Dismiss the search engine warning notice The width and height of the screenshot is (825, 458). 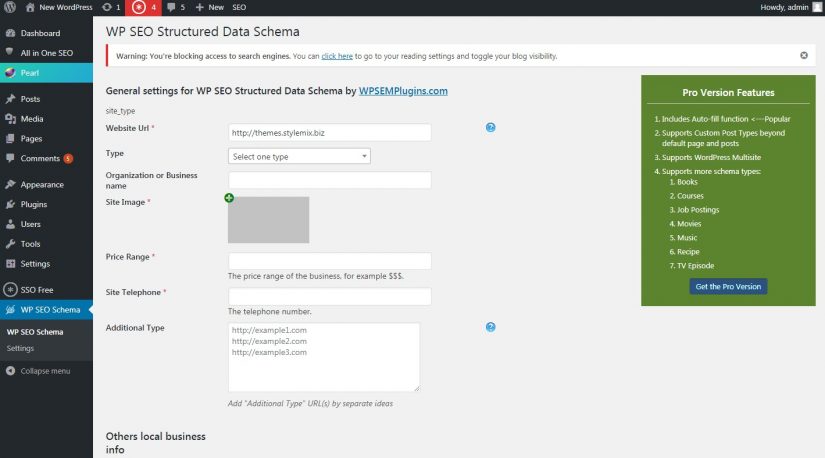click(804, 55)
